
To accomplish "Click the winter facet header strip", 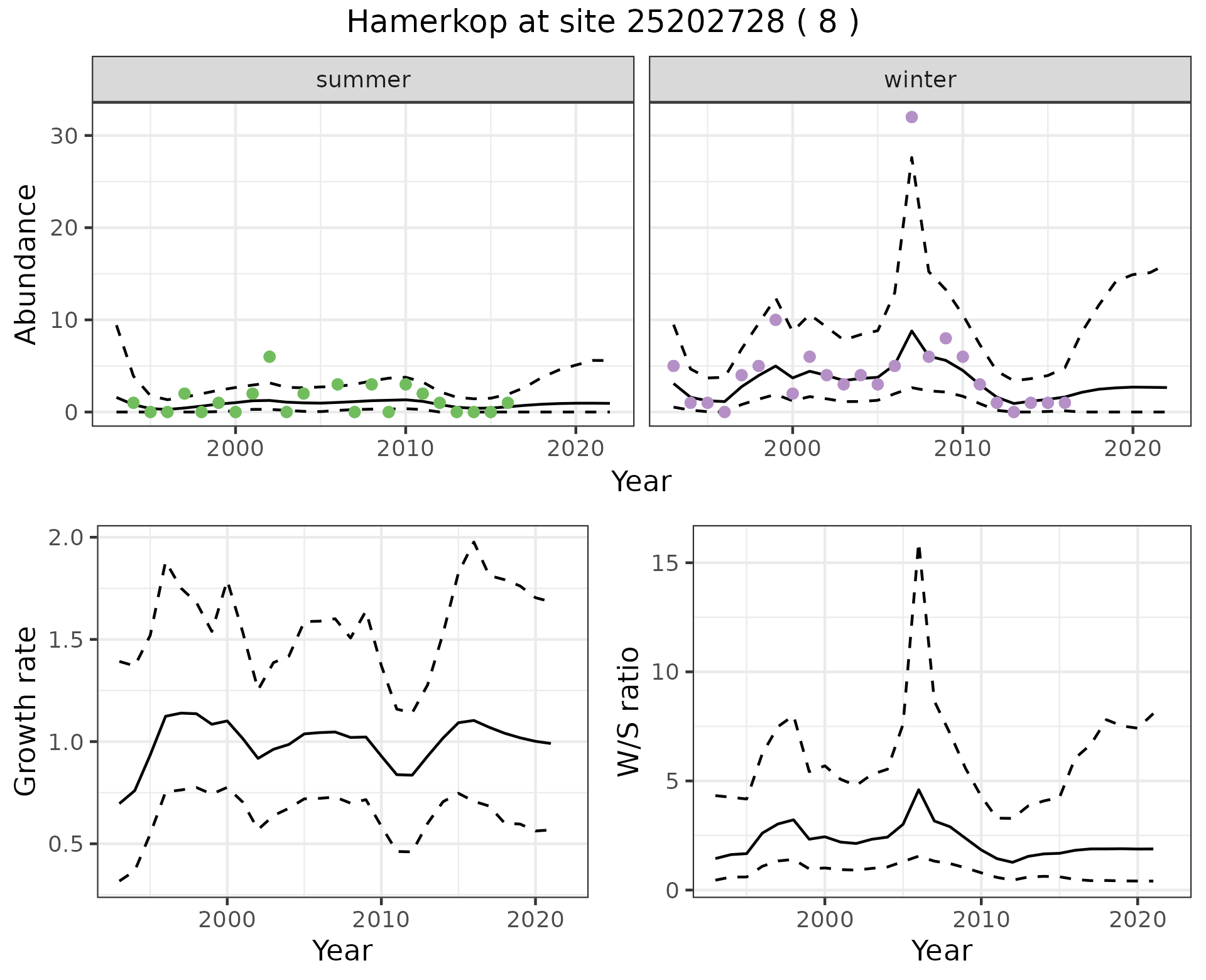I will click(x=920, y=80).
